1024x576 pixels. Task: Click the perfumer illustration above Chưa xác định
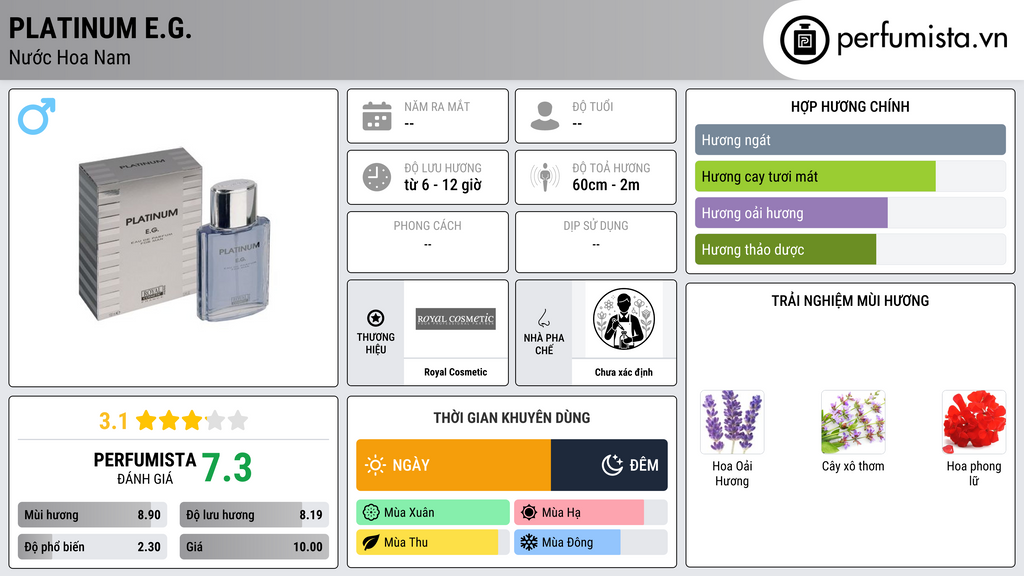[x=624, y=319]
